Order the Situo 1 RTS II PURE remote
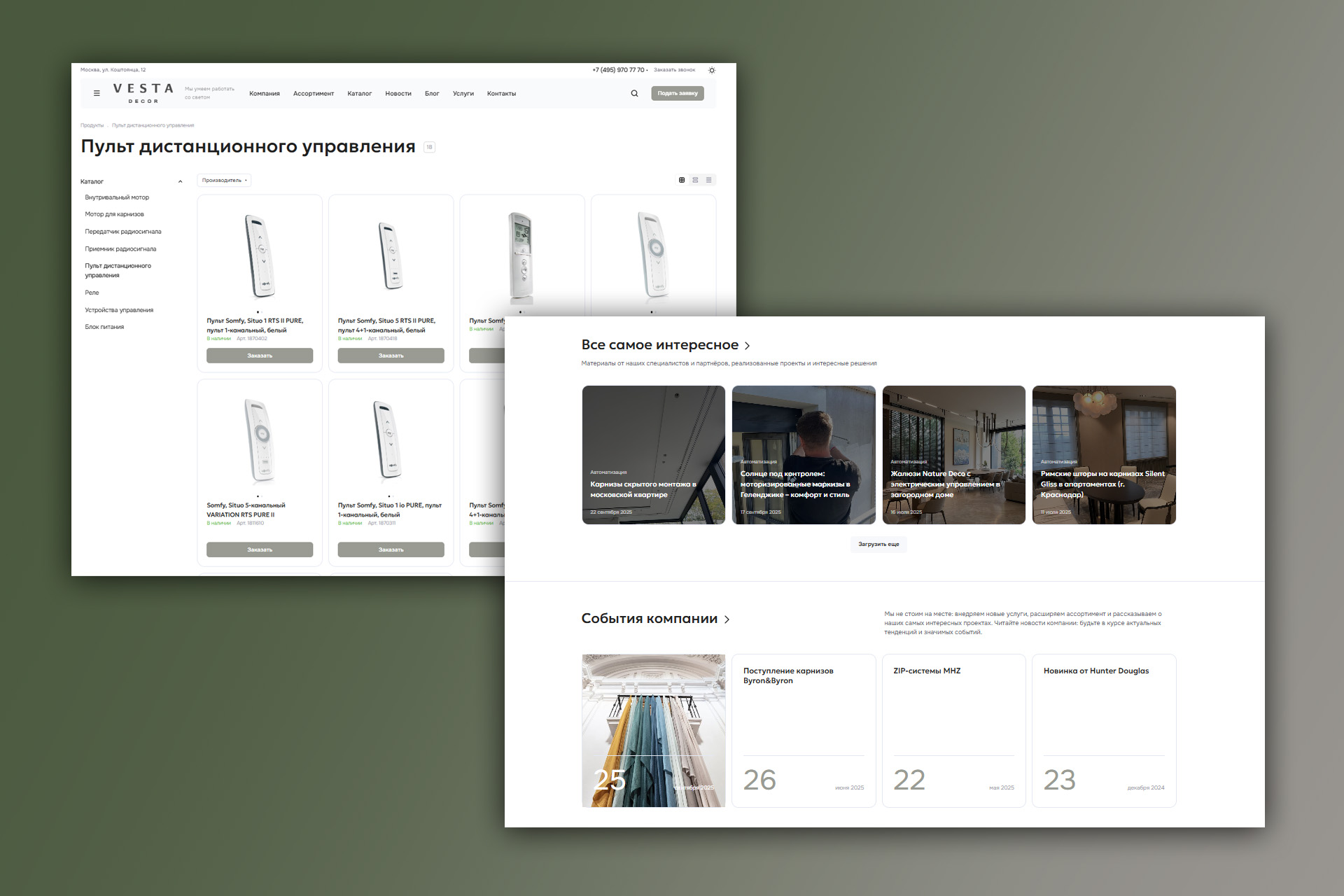 260,356
